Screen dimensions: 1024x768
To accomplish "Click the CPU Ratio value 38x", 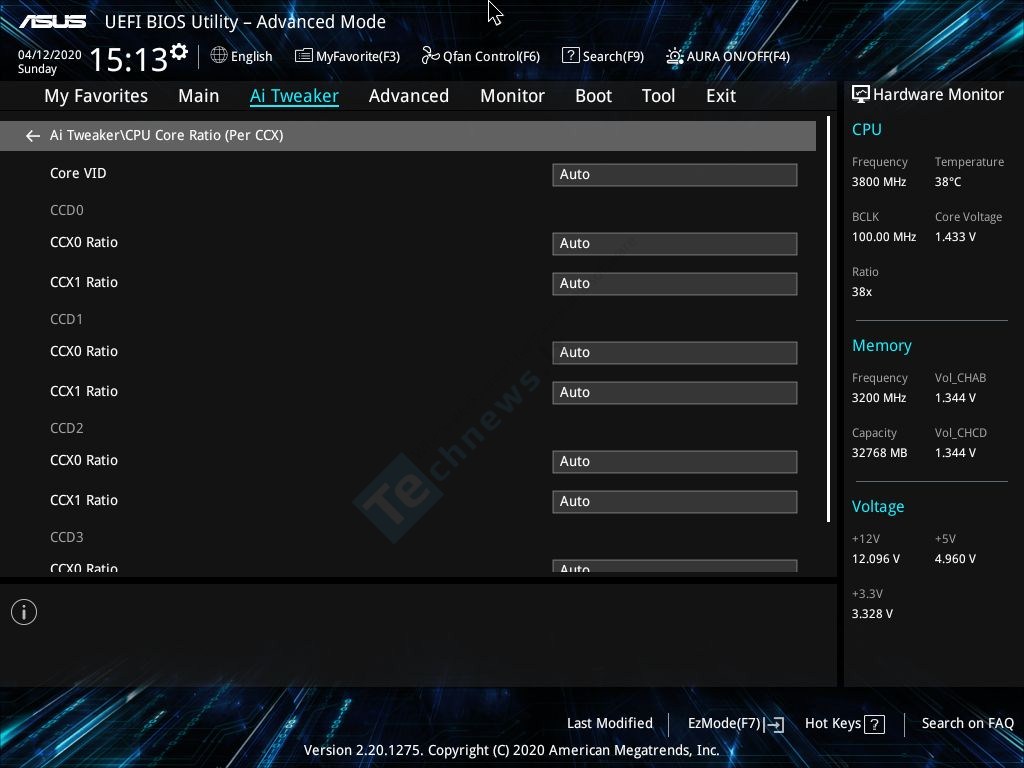I will [x=861, y=291].
